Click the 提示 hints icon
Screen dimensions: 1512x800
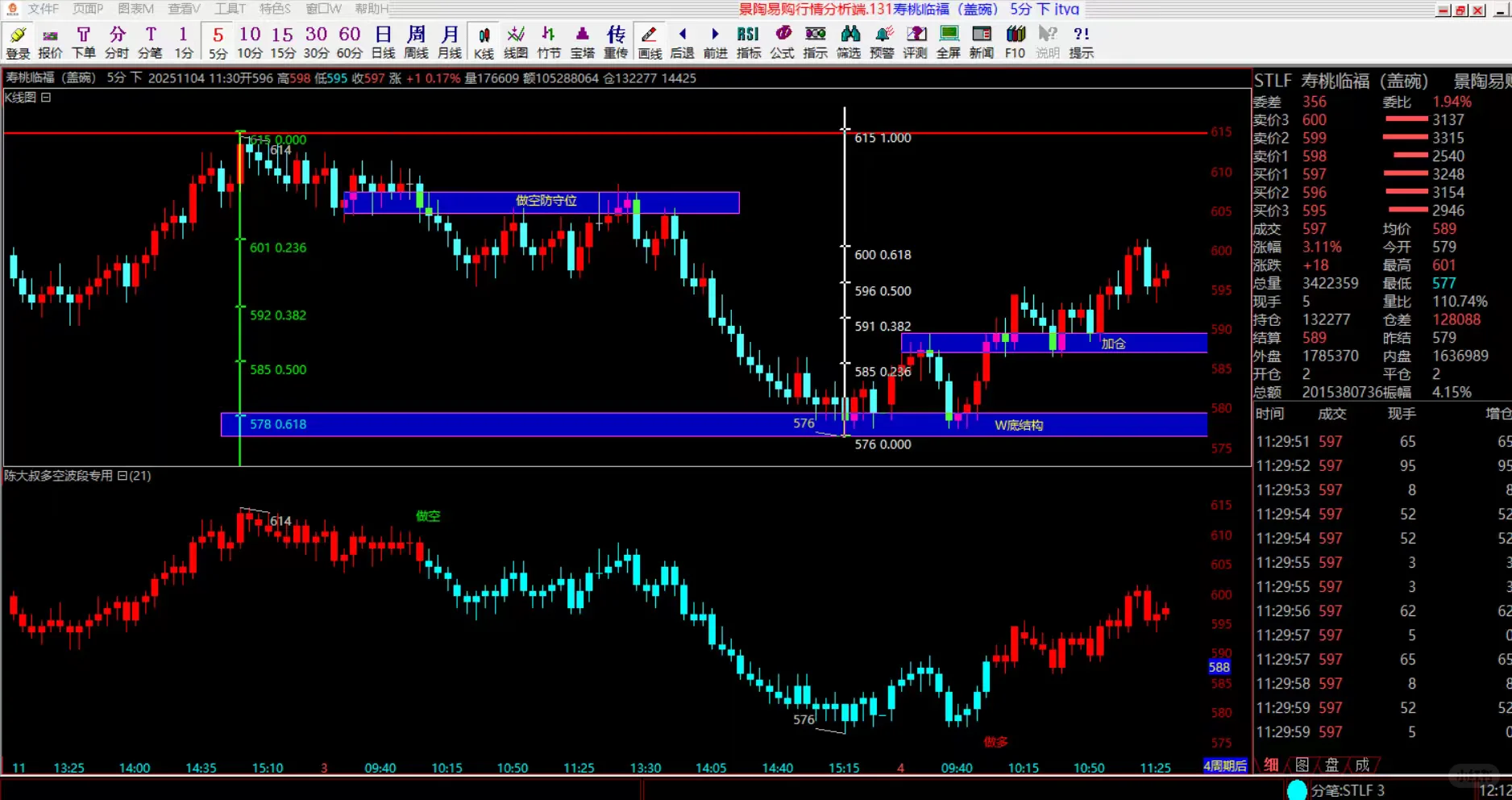(x=1082, y=42)
